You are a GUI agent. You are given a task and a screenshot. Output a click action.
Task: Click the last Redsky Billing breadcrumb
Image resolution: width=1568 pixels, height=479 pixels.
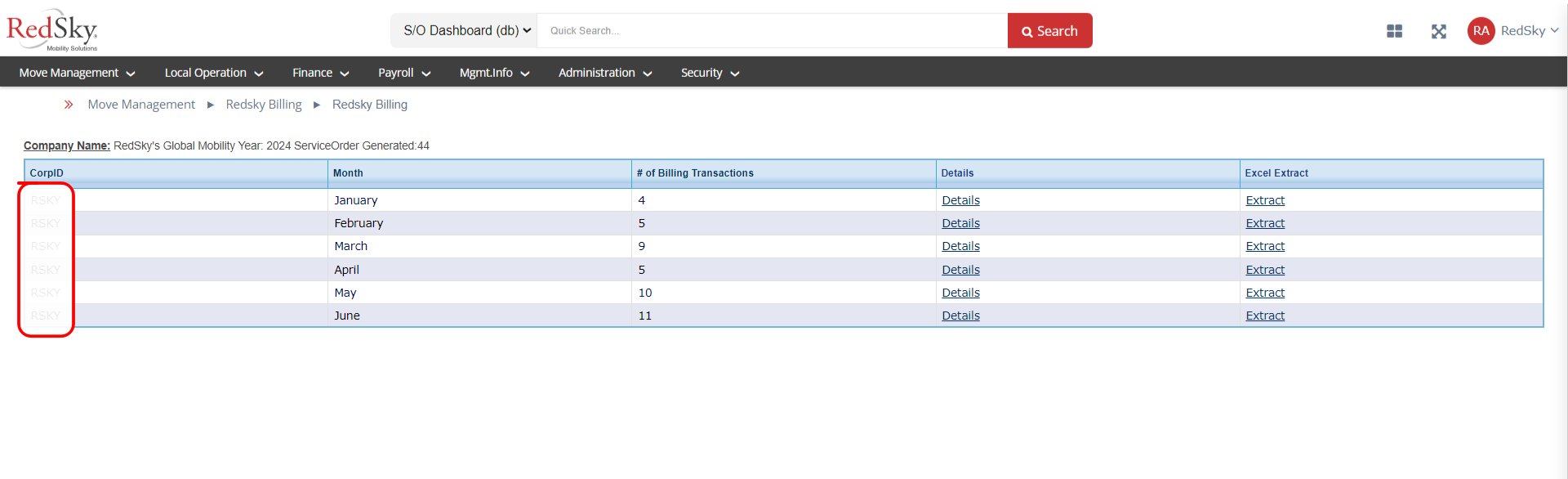pos(370,105)
